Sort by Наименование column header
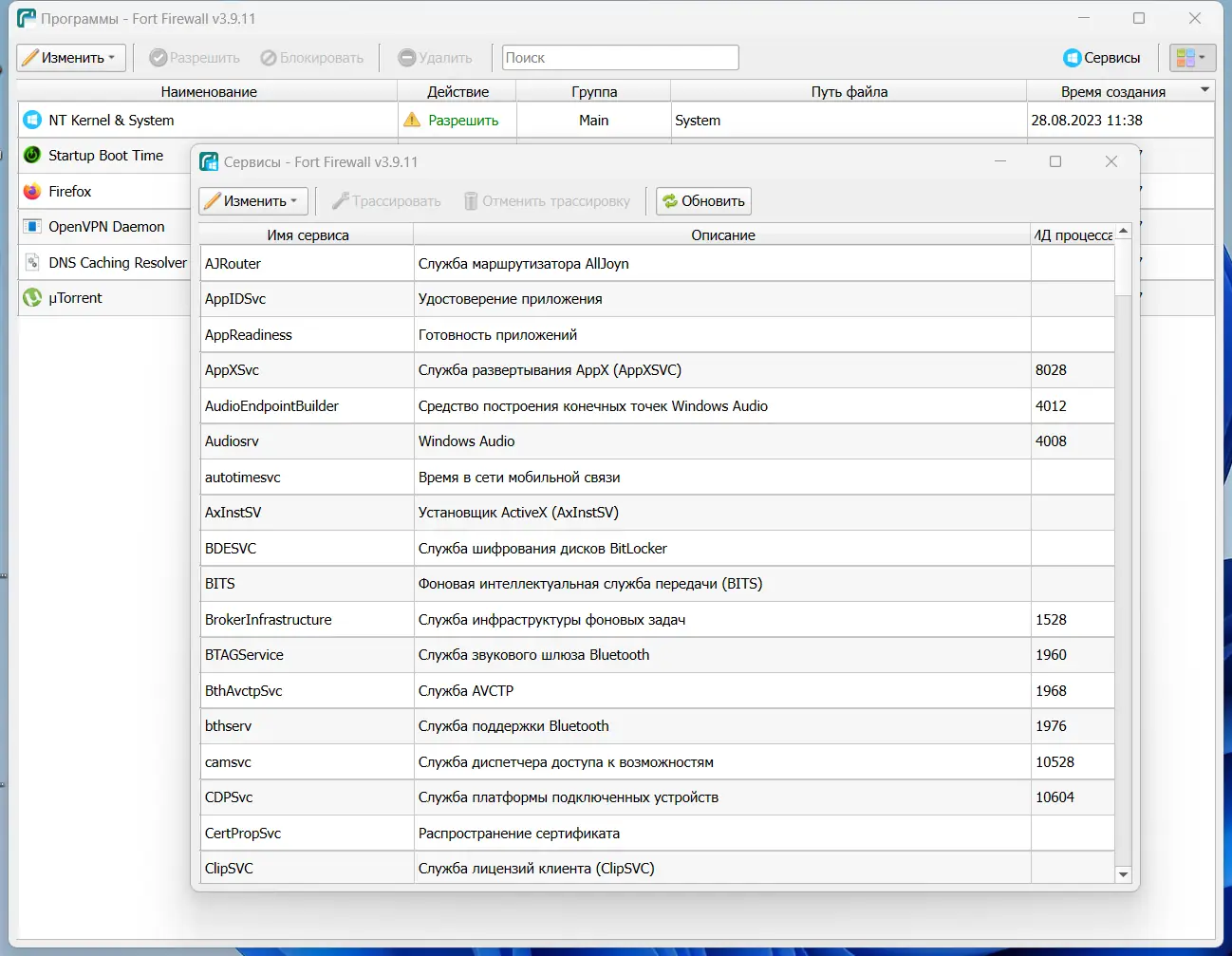 208,91
